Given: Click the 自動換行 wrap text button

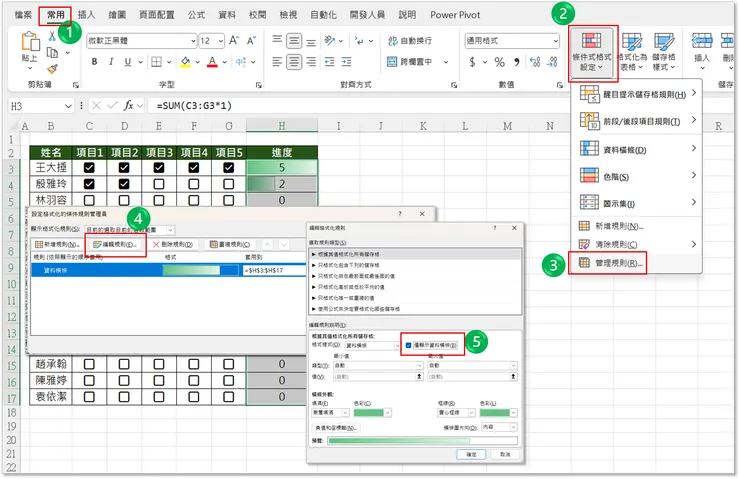Looking at the screenshot, I should click(410, 41).
